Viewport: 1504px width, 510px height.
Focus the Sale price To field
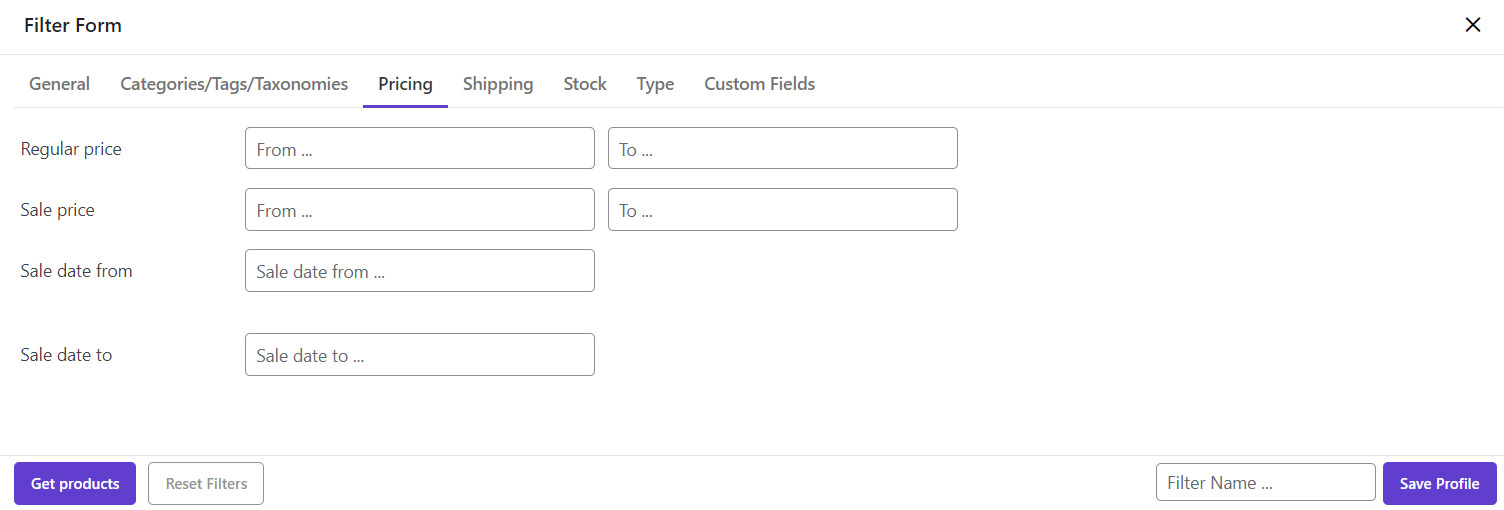782,210
